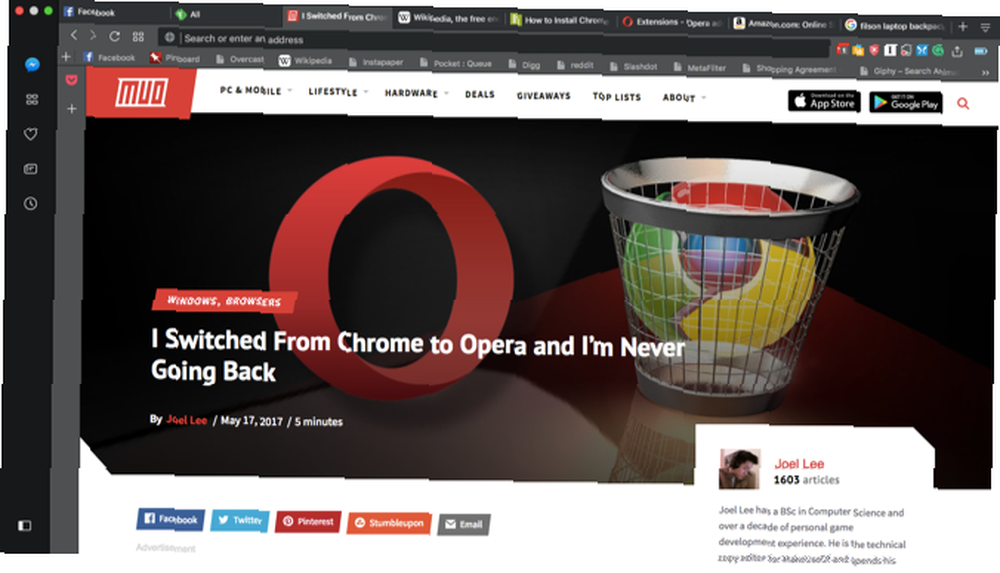Click the blue butterfly extension icon
1000x573 pixels.
pyautogui.click(x=922, y=50)
